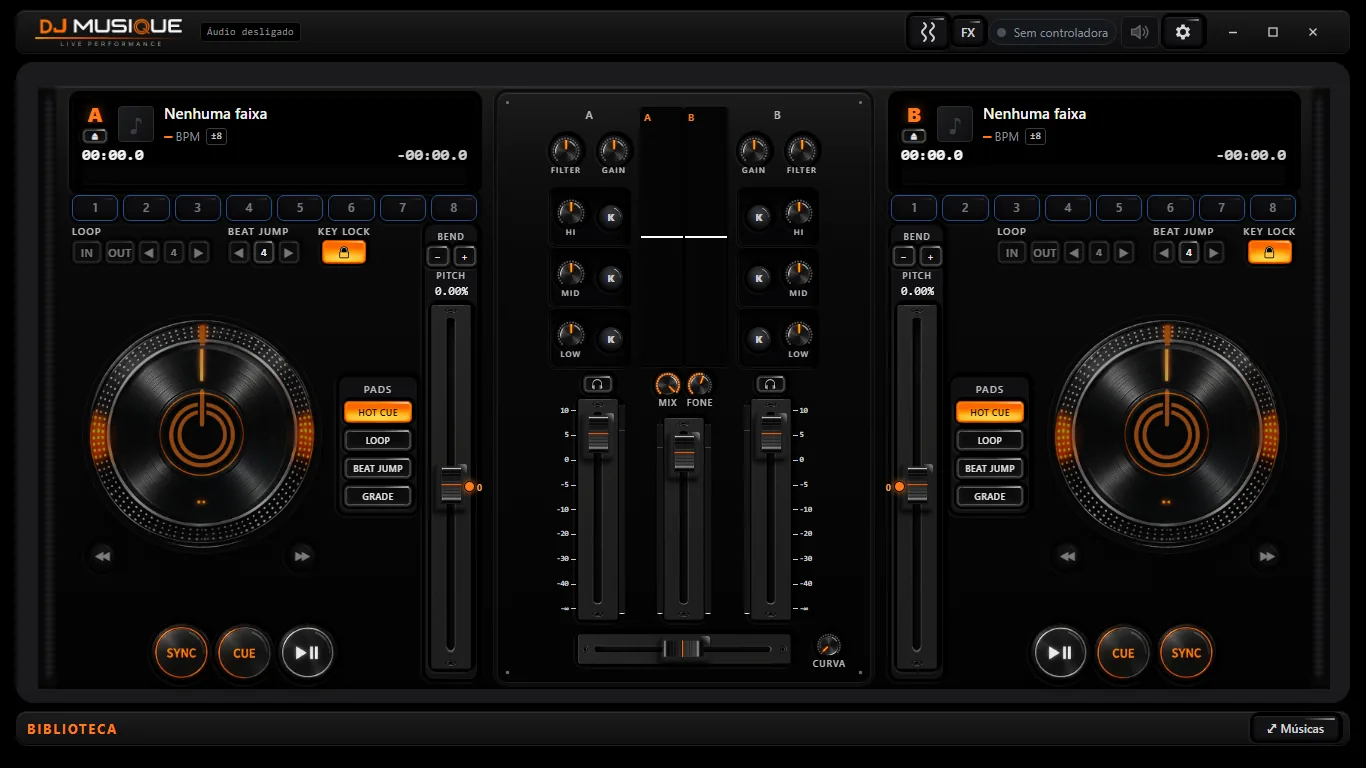1366x768 pixels.
Task: Select deck B HOT CUE pad mode
Action: point(990,412)
